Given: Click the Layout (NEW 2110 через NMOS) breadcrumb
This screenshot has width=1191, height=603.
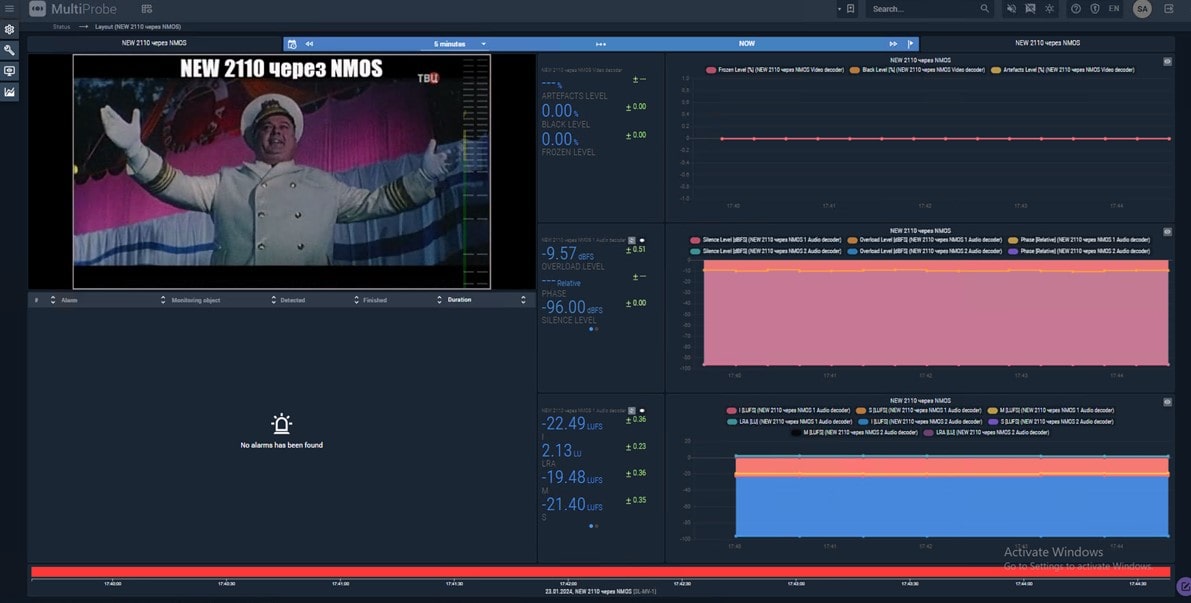Looking at the screenshot, I should 137,27.
